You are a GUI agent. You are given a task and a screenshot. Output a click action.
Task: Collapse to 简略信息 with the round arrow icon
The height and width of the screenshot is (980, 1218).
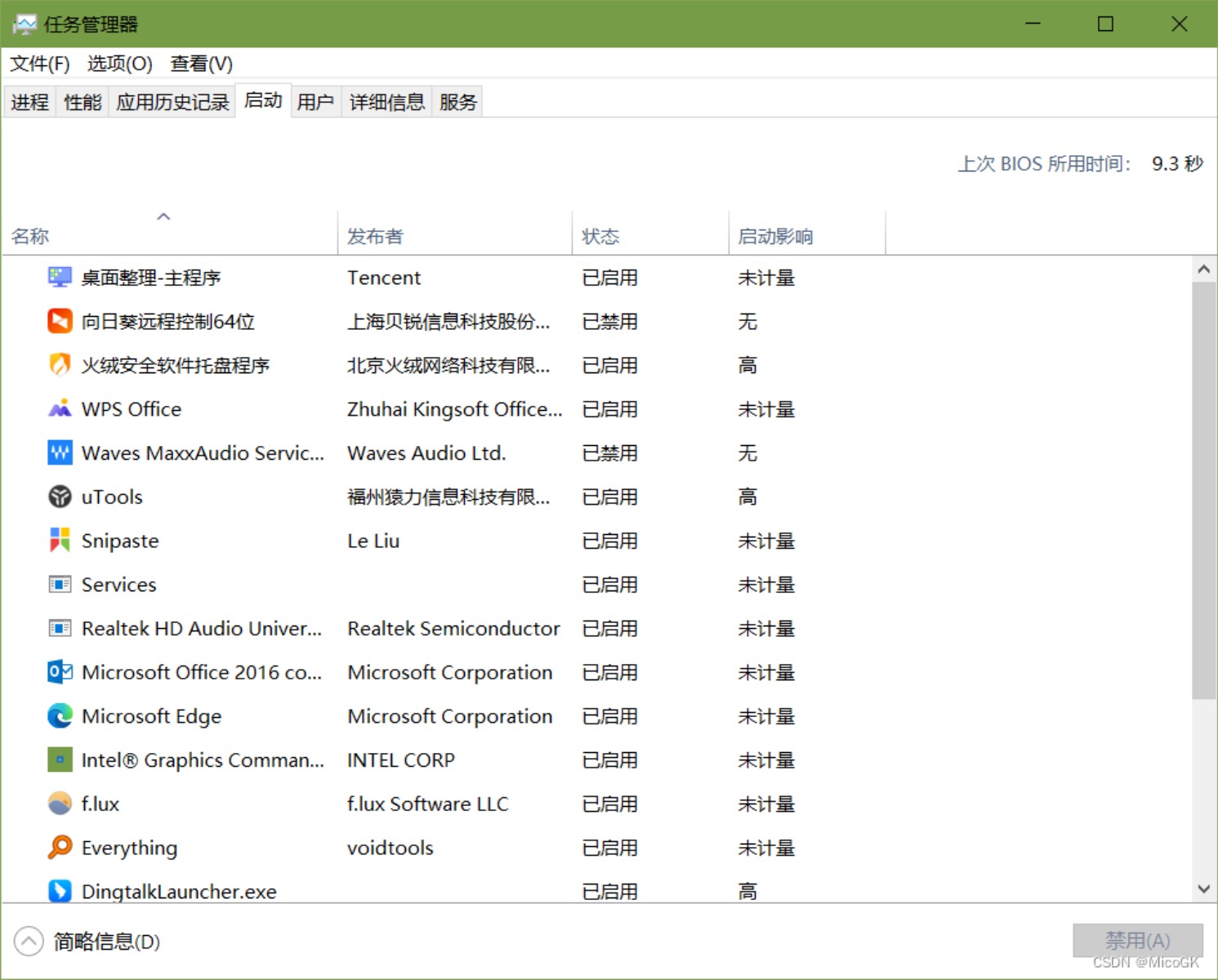29,941
